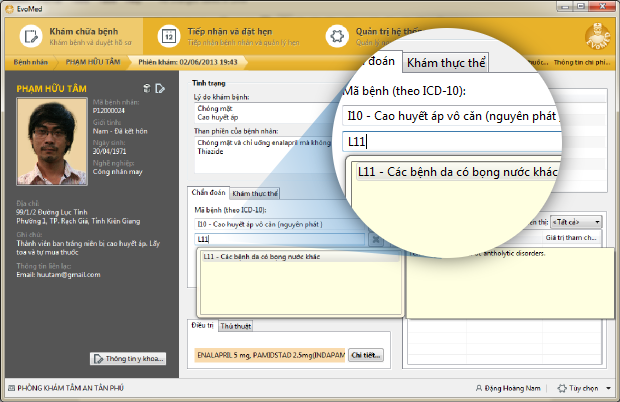The image size is (620, 402).
Task: Click the gender text Nam - Đã kết hôn
Action: click(120, 131)
